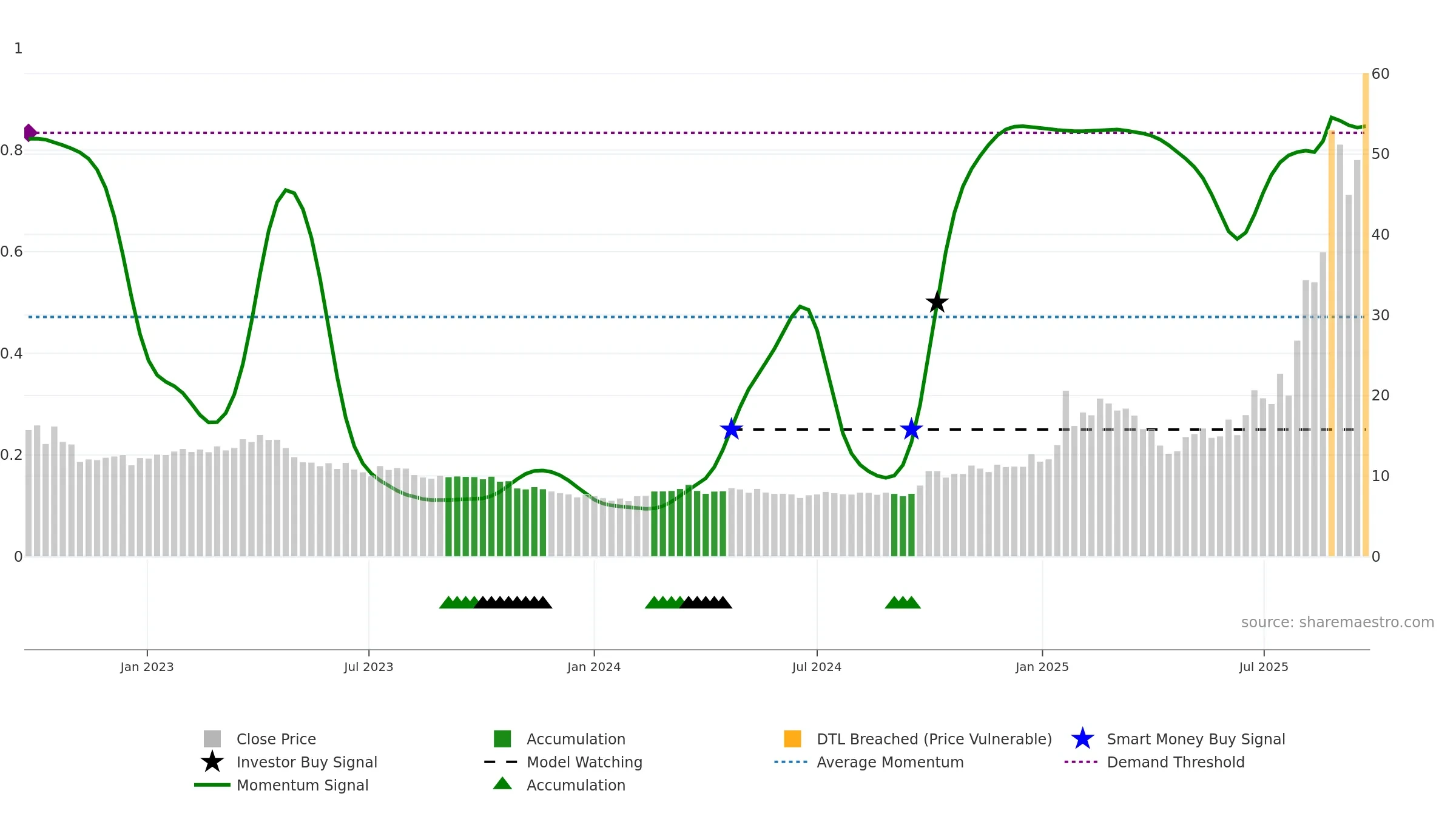Toggle Close Price legend entry
The width and height of the screenshot is (1456, 819).
276,739
